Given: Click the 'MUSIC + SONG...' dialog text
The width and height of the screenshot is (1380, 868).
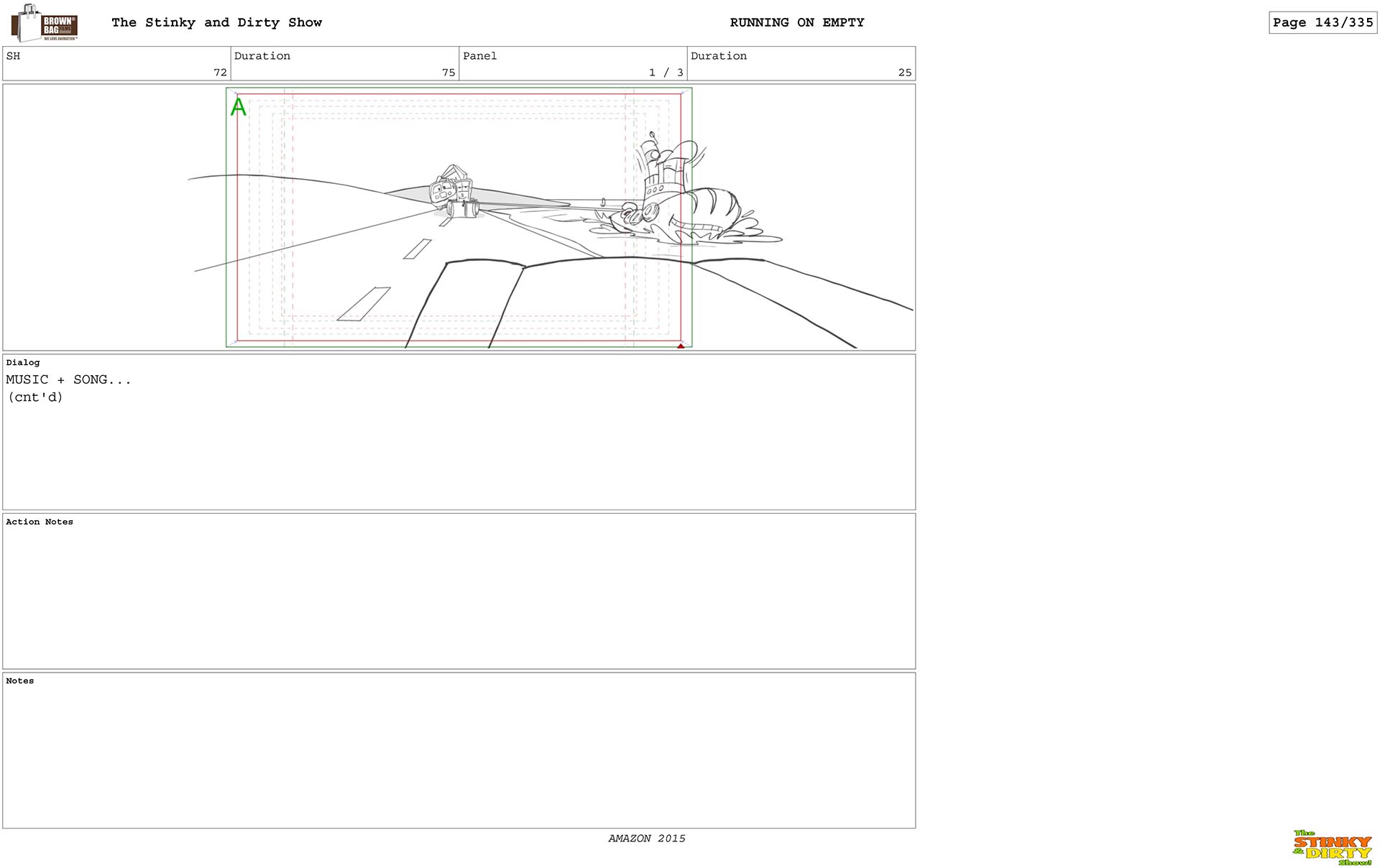Looking at the screenshot, I should 69,379.
